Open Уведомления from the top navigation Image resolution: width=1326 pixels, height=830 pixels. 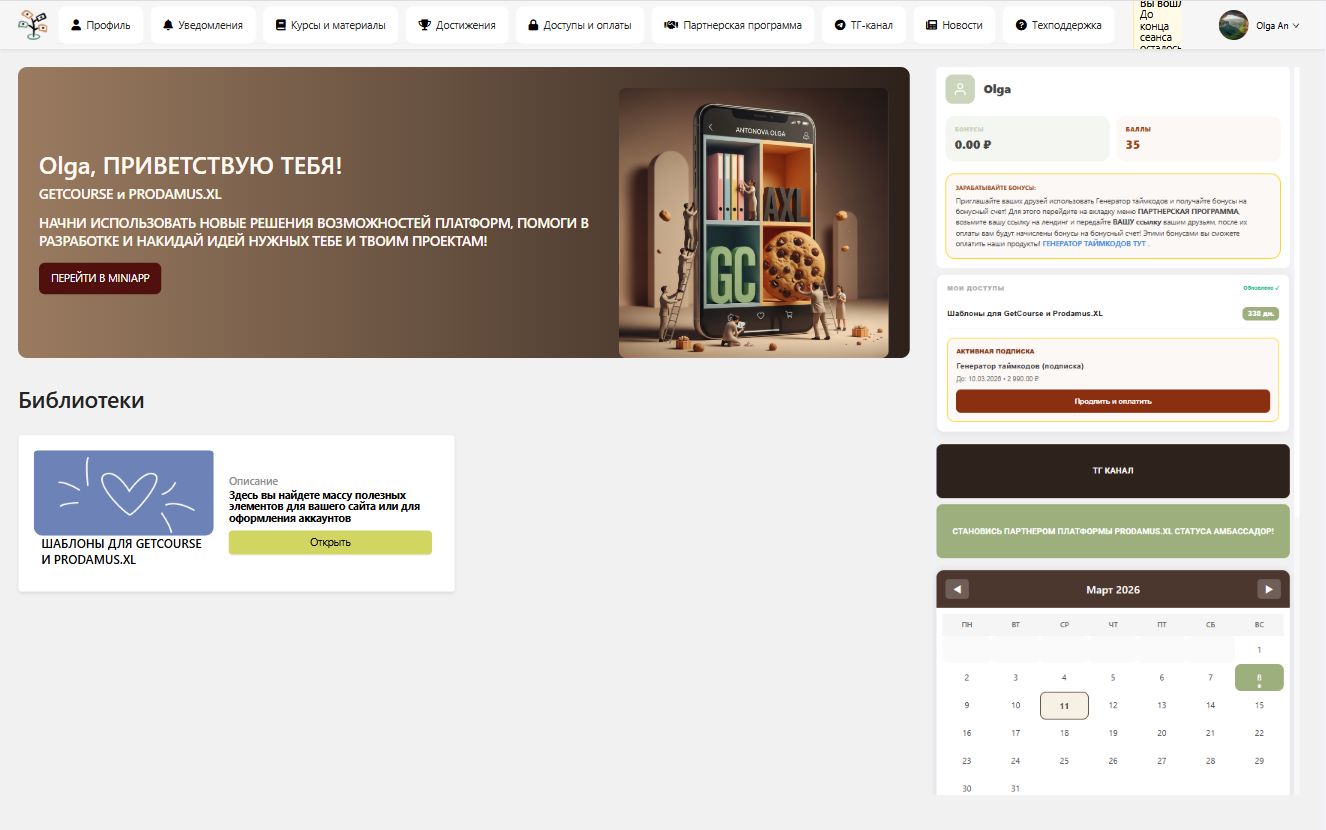tap(203, 25)
